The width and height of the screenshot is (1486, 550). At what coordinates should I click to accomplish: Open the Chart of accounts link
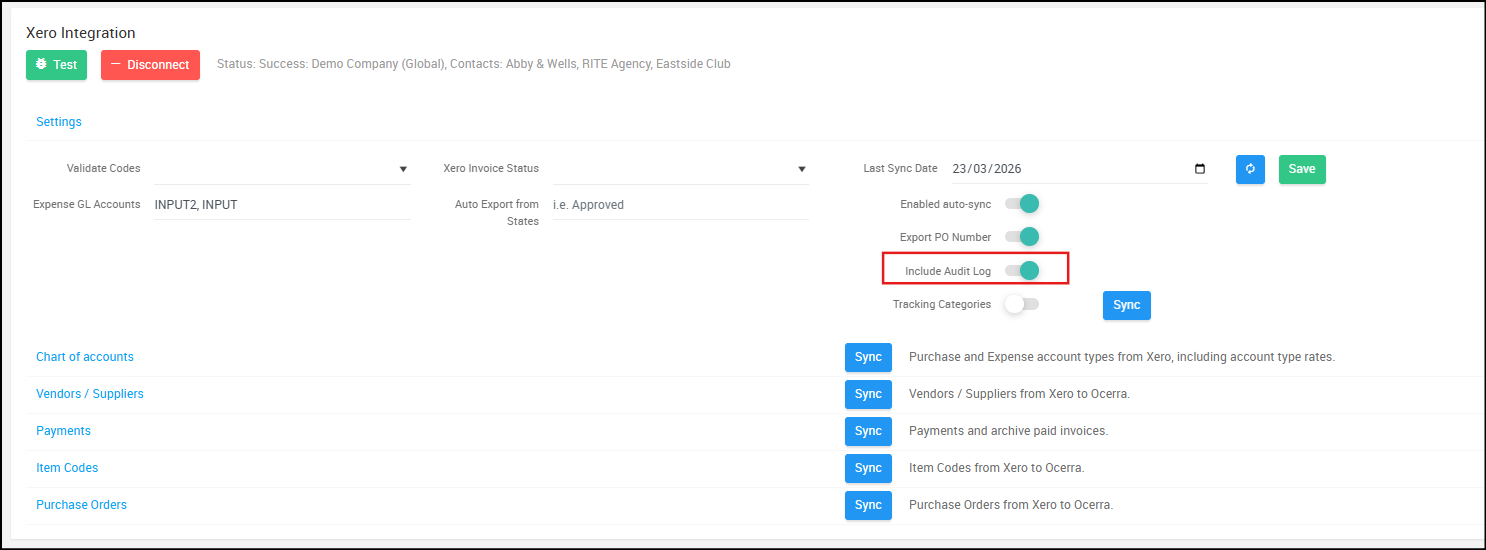85,357
